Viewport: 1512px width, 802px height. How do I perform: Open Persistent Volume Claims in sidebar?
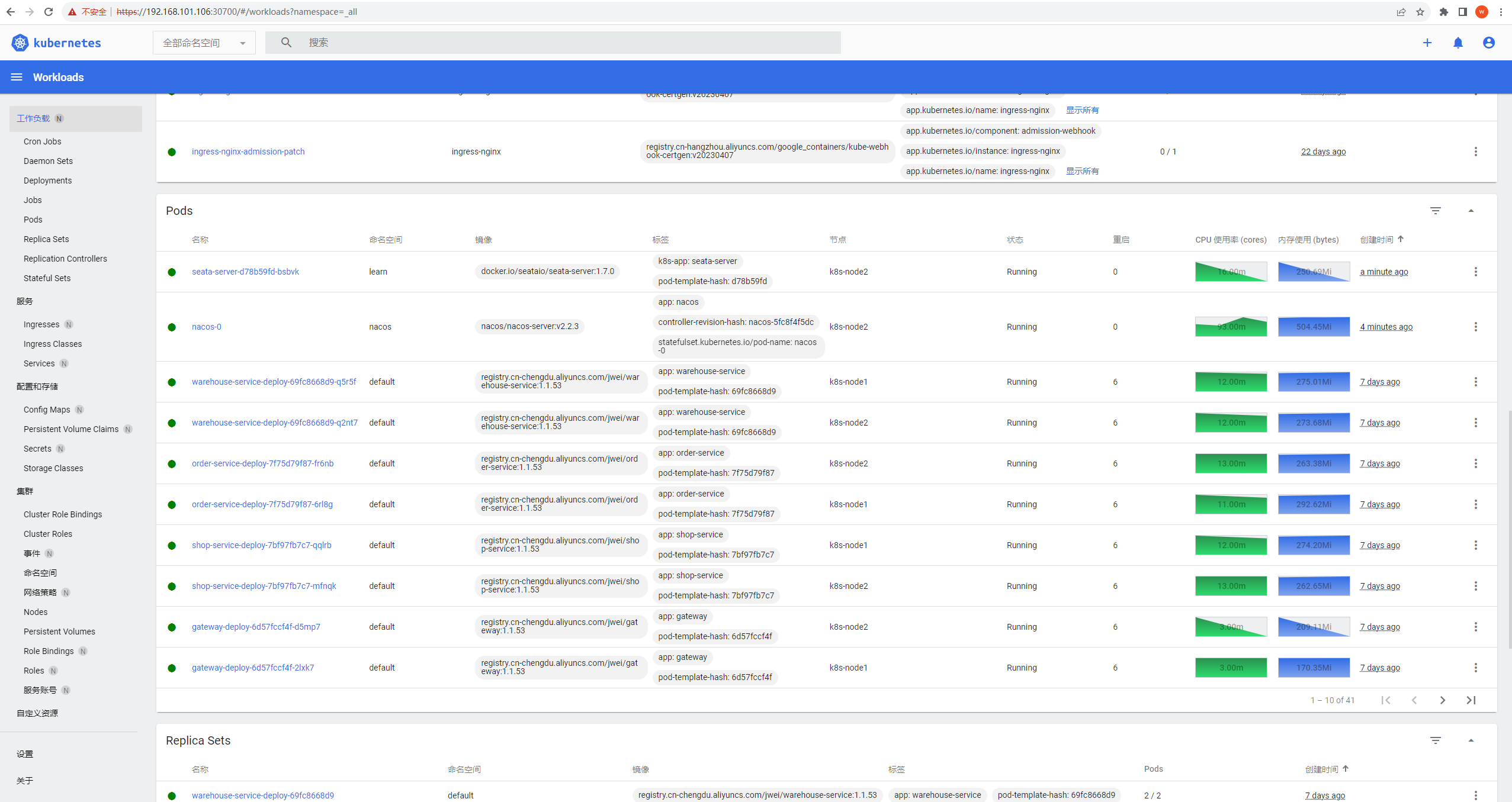[71, 429]
